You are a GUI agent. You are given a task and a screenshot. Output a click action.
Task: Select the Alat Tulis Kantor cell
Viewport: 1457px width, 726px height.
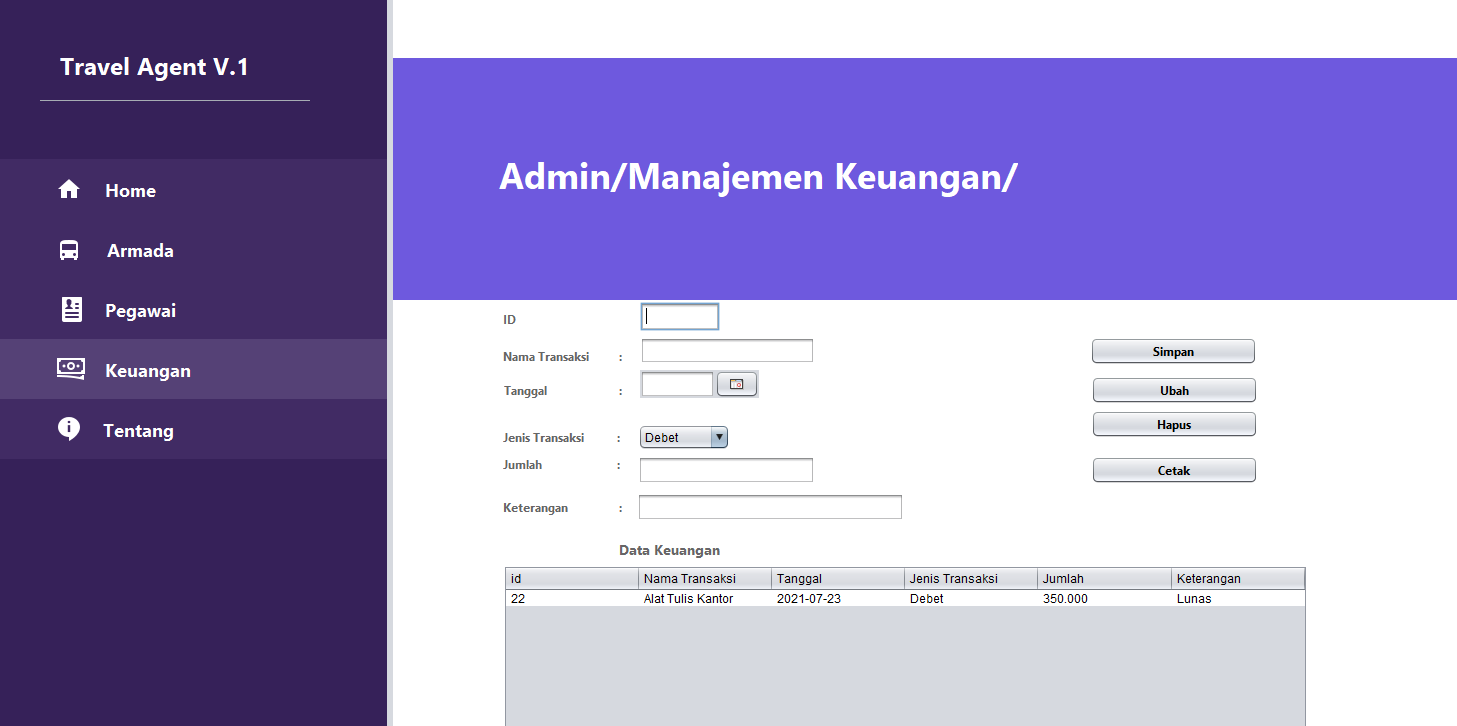(x=705, y=598)
